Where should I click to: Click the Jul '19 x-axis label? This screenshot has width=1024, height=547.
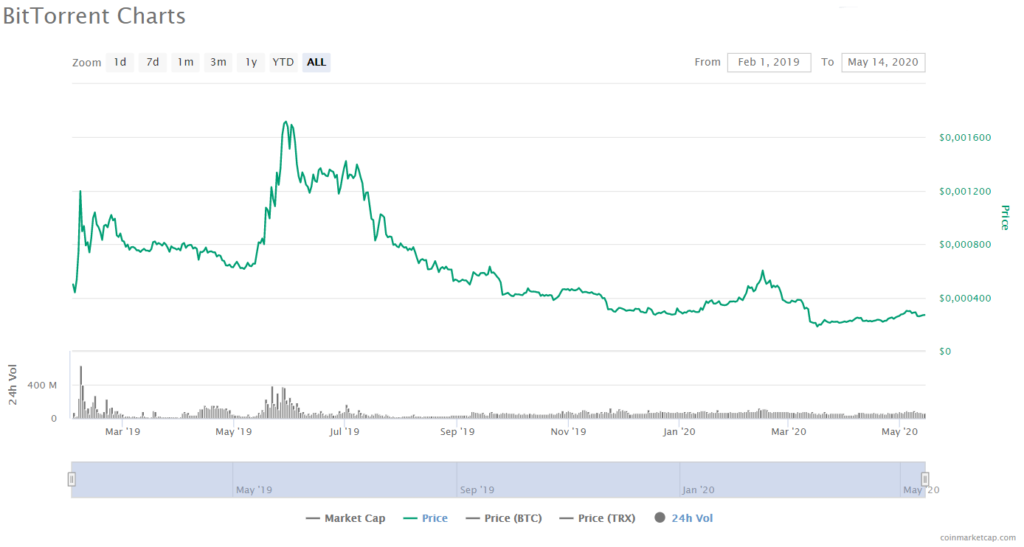coord(344,431)
